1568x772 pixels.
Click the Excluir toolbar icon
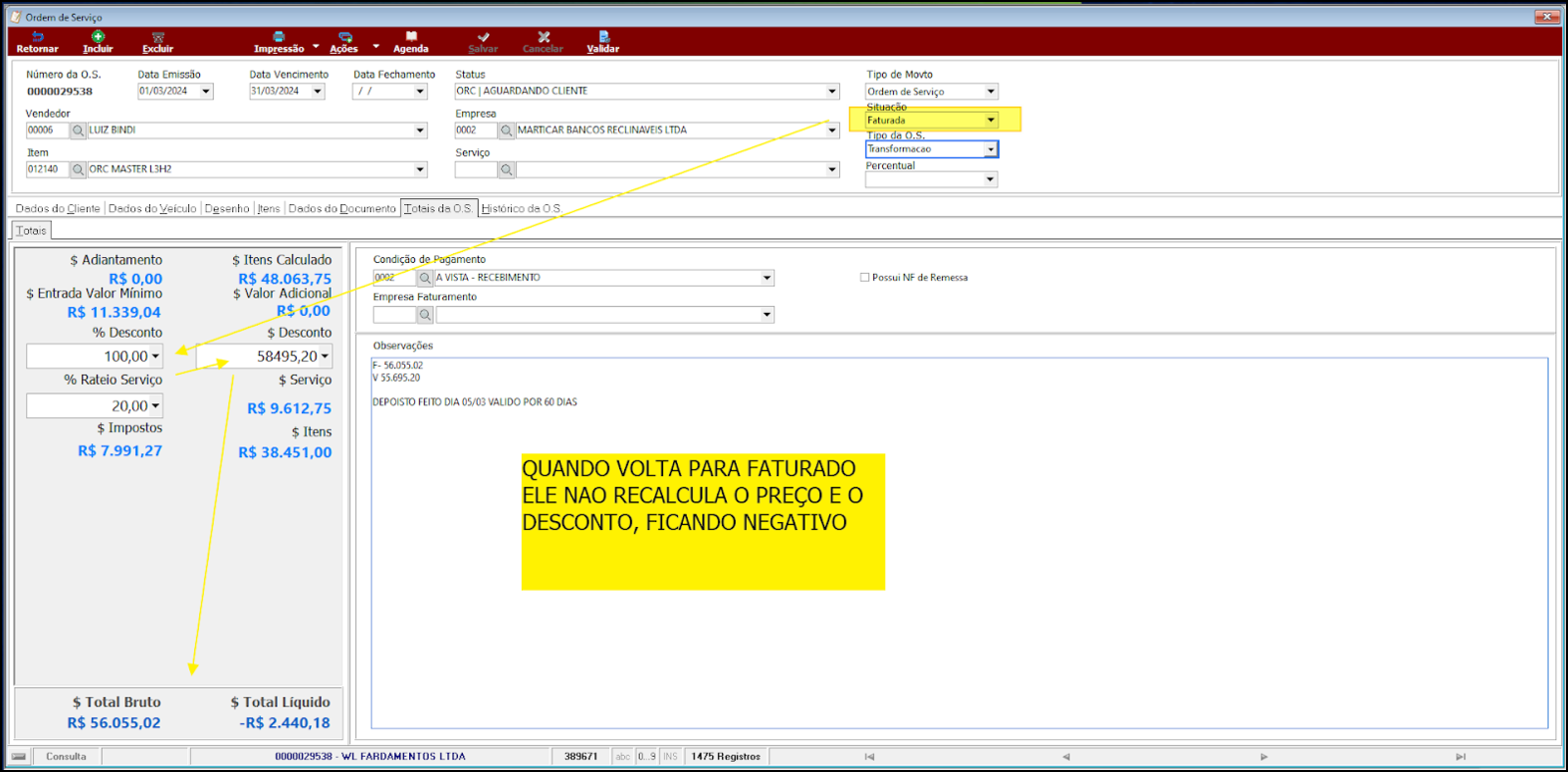tap(157, 37)
